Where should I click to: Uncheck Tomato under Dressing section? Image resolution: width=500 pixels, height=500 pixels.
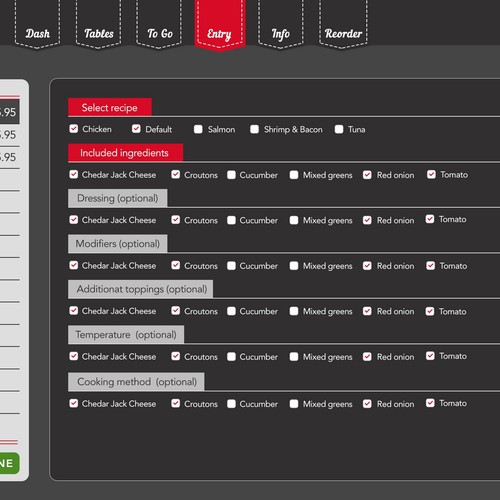[430, 219]
